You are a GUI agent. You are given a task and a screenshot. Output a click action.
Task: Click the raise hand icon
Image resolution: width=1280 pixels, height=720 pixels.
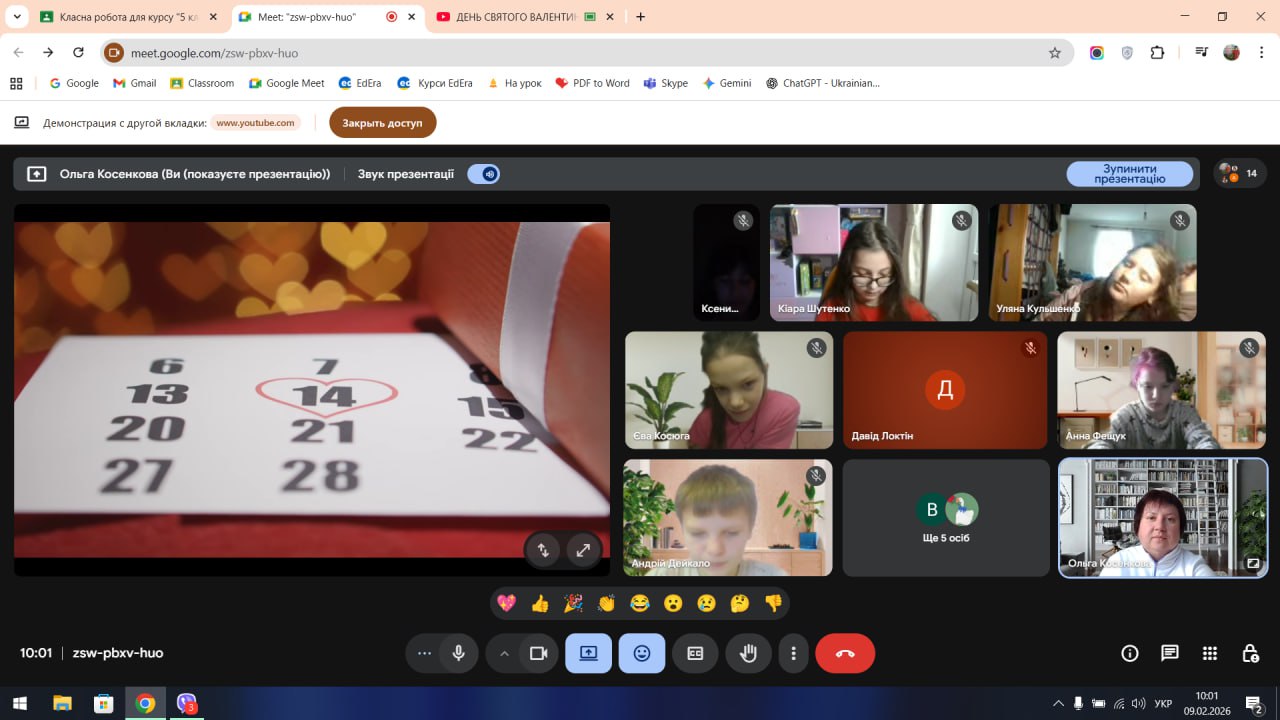[x=748, y=653]
